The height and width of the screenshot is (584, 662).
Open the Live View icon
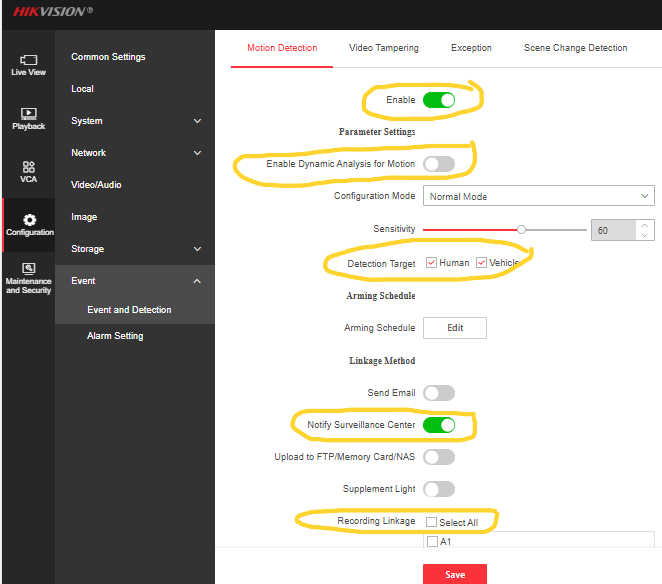[x=28, y=61]
